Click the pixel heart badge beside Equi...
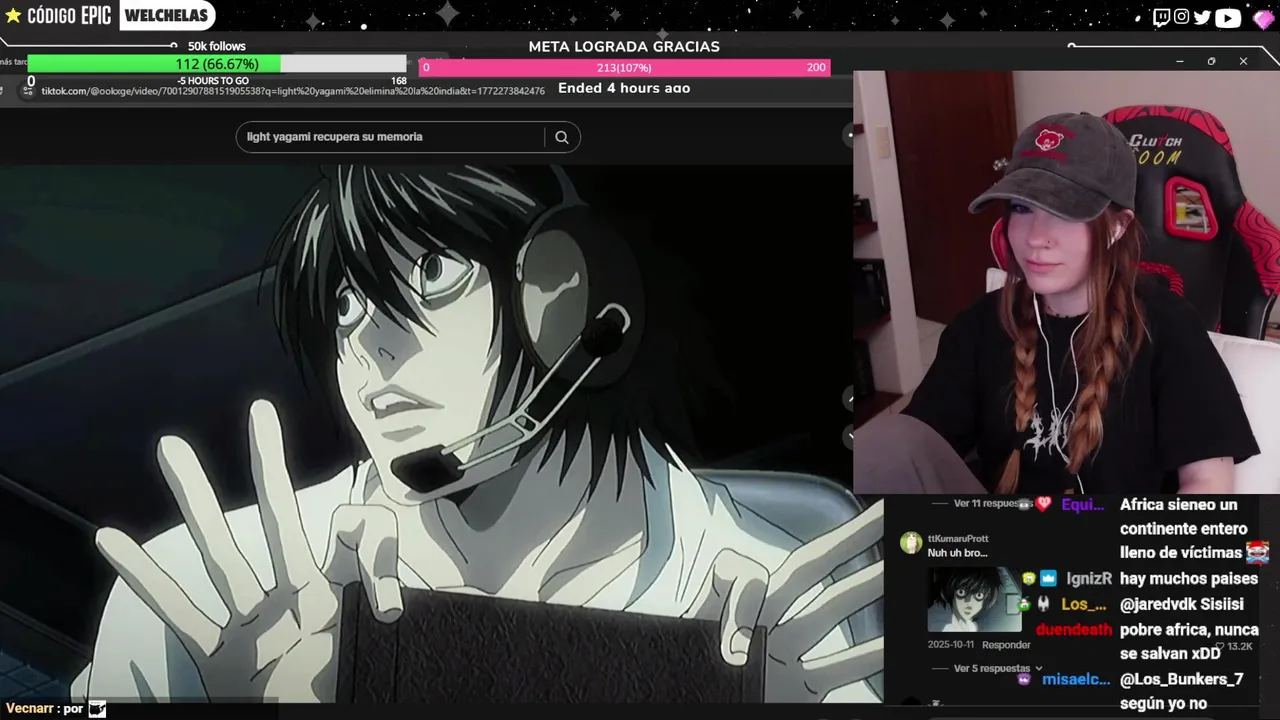Image resolution: width=1280 pixels, height=720 pixels. point(1044,504)
